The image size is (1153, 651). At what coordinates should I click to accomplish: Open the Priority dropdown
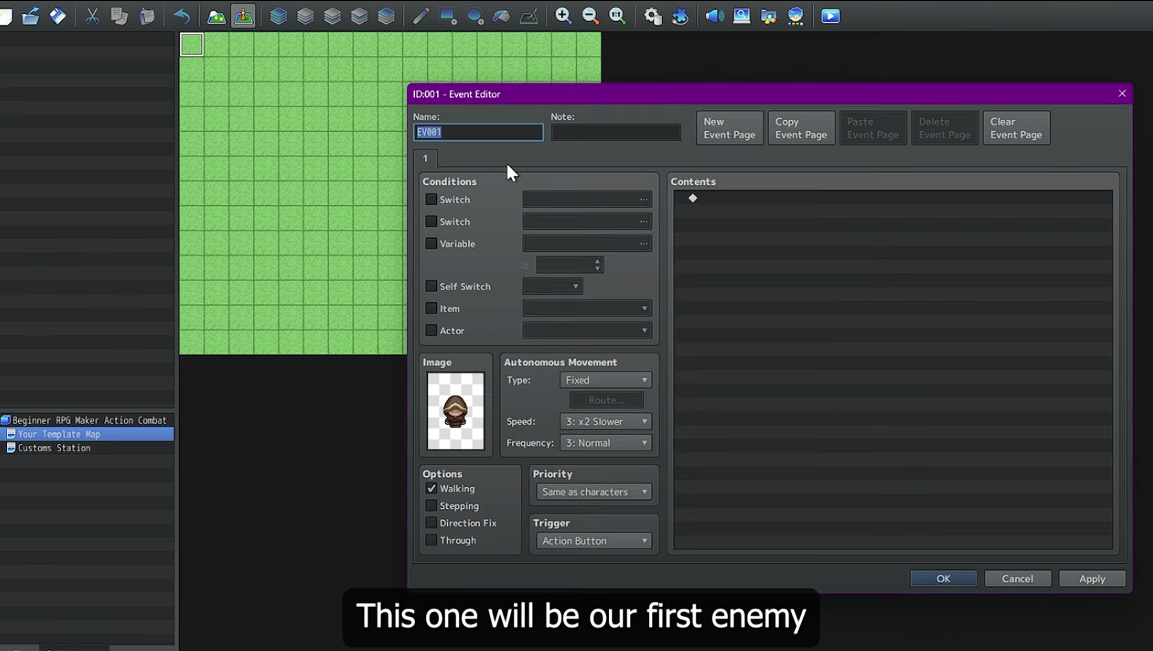594,492
